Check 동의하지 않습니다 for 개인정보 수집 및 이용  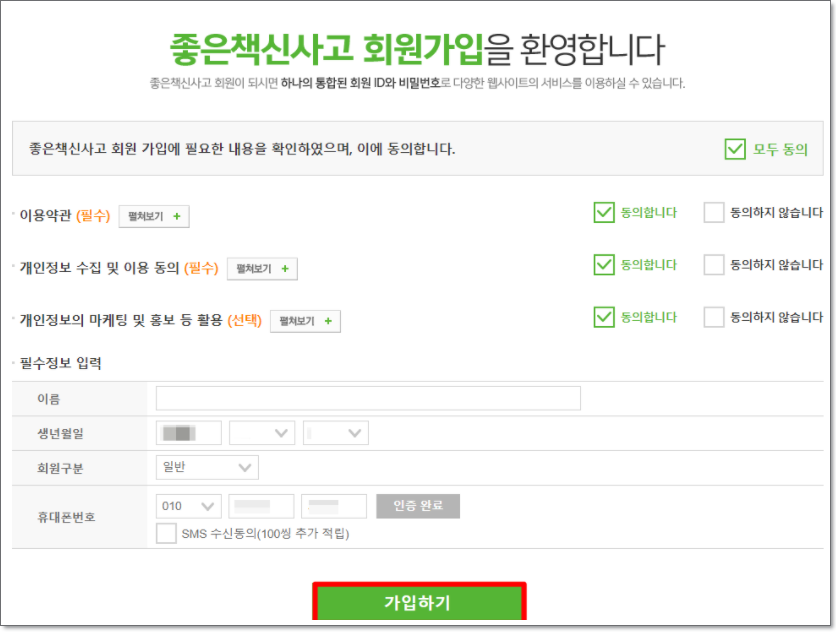coord(713,265)
